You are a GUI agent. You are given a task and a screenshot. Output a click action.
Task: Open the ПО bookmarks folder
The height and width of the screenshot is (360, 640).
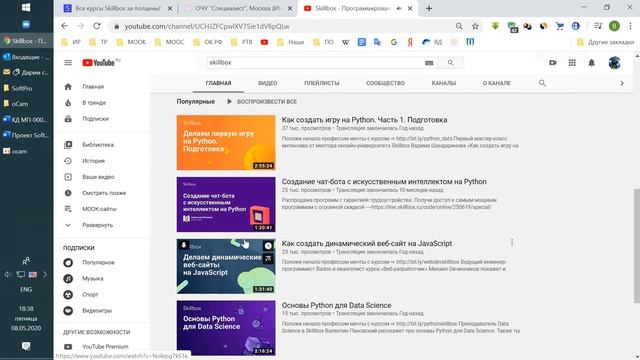(x=323, y=42)
